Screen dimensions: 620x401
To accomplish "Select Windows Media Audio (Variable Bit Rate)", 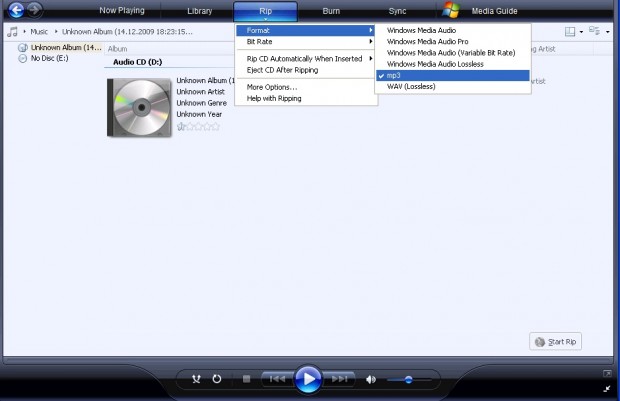I will [453, 53].
